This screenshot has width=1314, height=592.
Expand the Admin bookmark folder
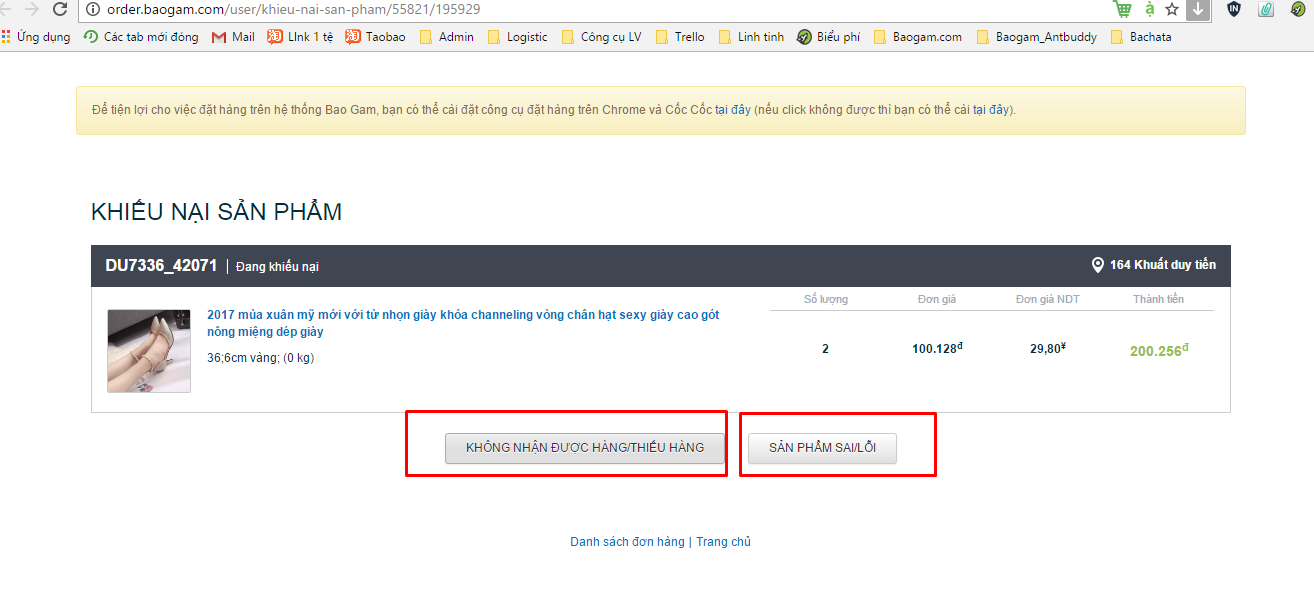[x=446, y=37]
